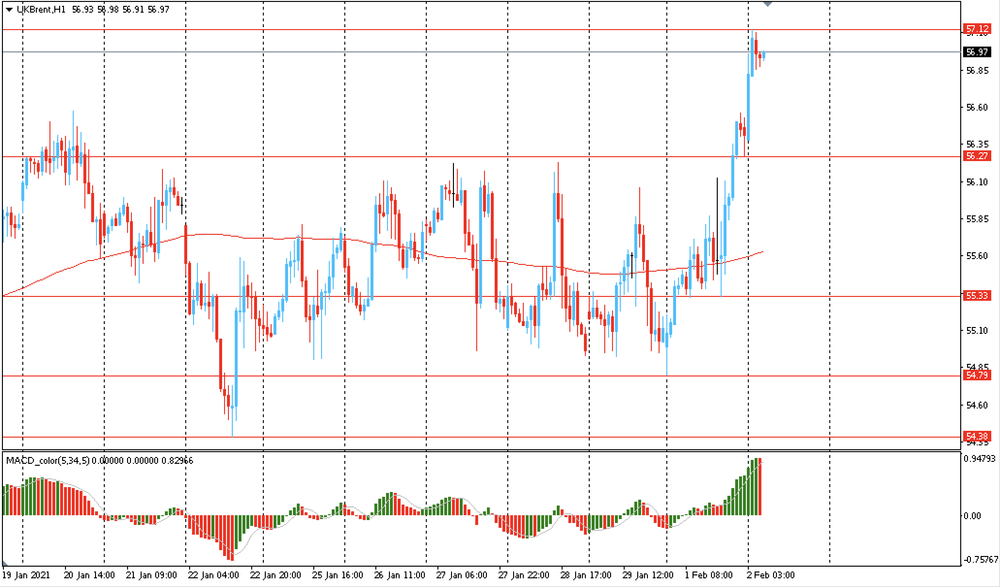The height and width of the screenshot is (588, 1000).
Task: Click the 25 Jan 16:00 time axis label
Action: point(337,576)
